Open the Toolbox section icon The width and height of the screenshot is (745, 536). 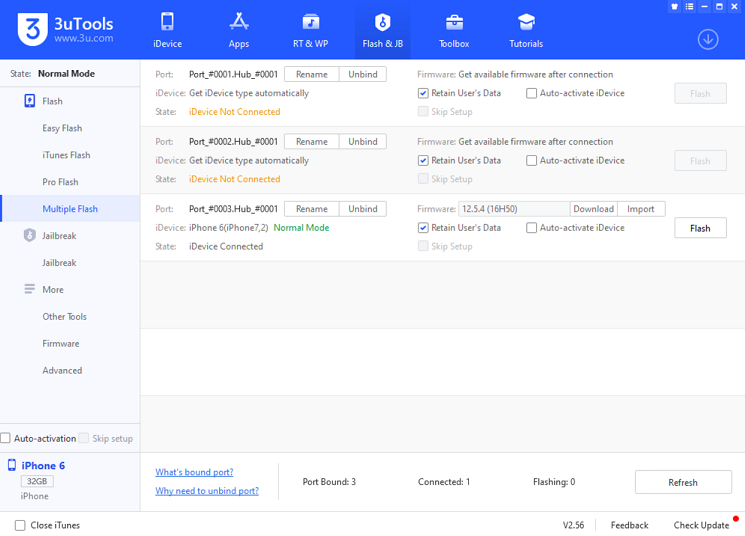pos(454,22)
